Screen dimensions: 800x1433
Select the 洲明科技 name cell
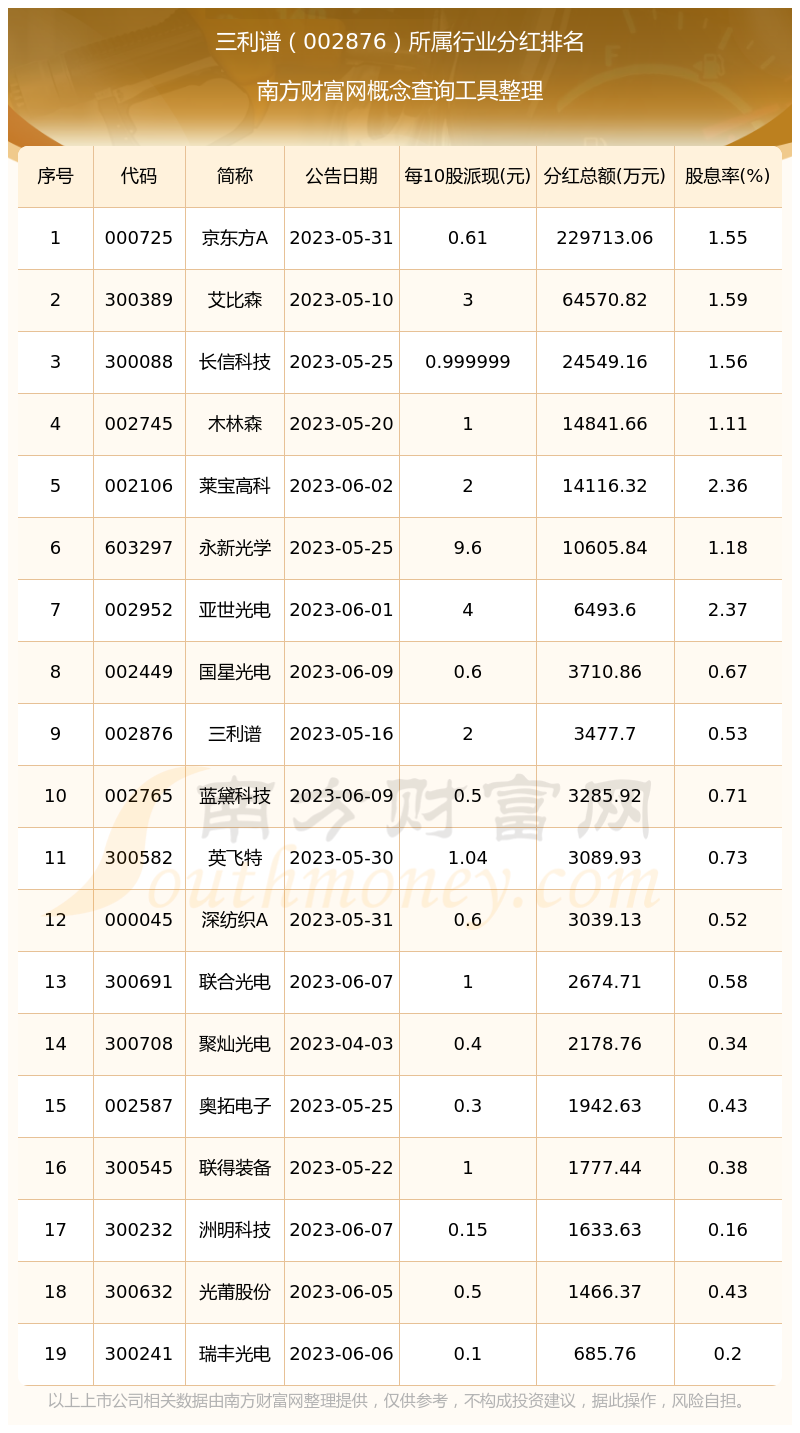pos(235,1230)
